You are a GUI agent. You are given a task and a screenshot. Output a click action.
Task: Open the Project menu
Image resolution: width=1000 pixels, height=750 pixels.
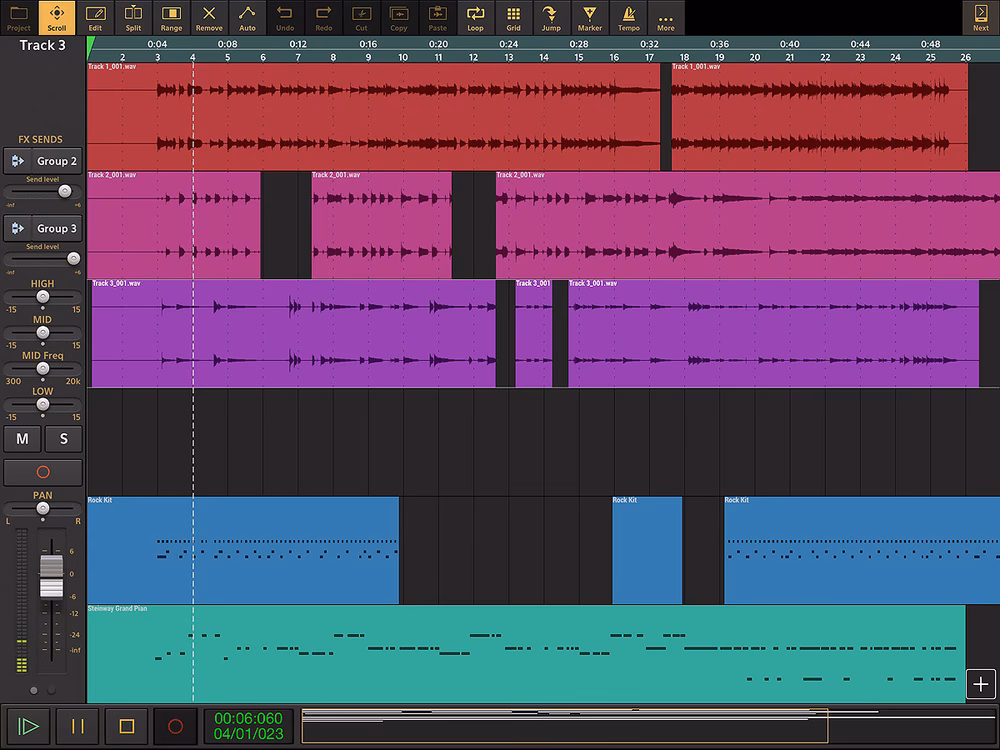pyautogui.click(x=19, y=17)
